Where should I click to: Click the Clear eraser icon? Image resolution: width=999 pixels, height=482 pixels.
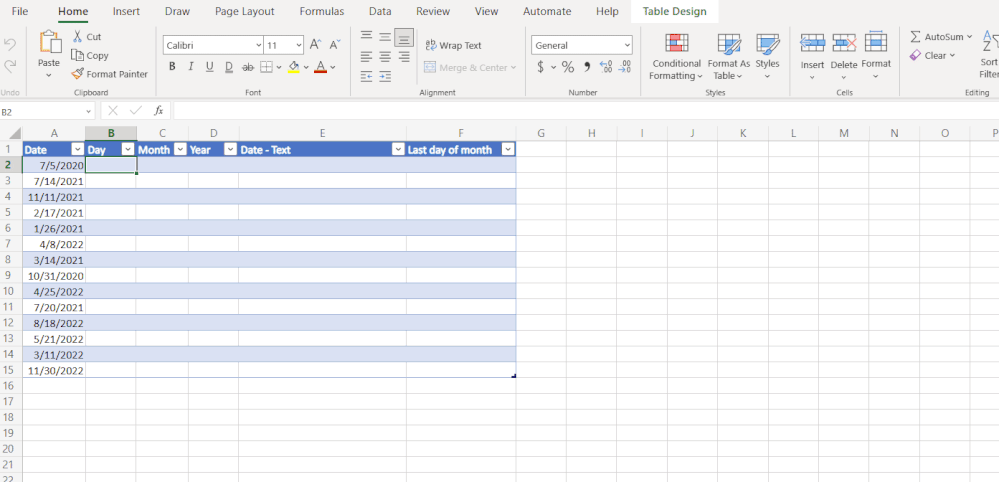[x=916, y=55]
